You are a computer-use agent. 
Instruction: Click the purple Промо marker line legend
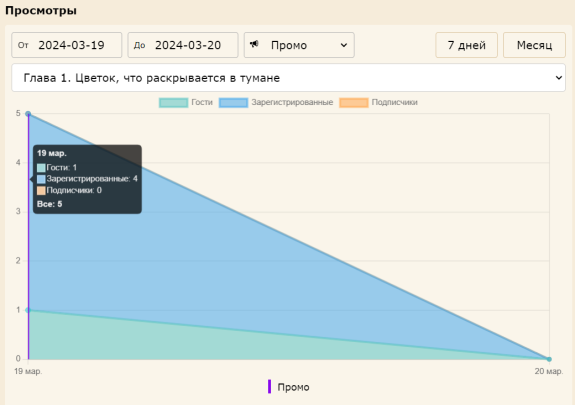point(270,387)
